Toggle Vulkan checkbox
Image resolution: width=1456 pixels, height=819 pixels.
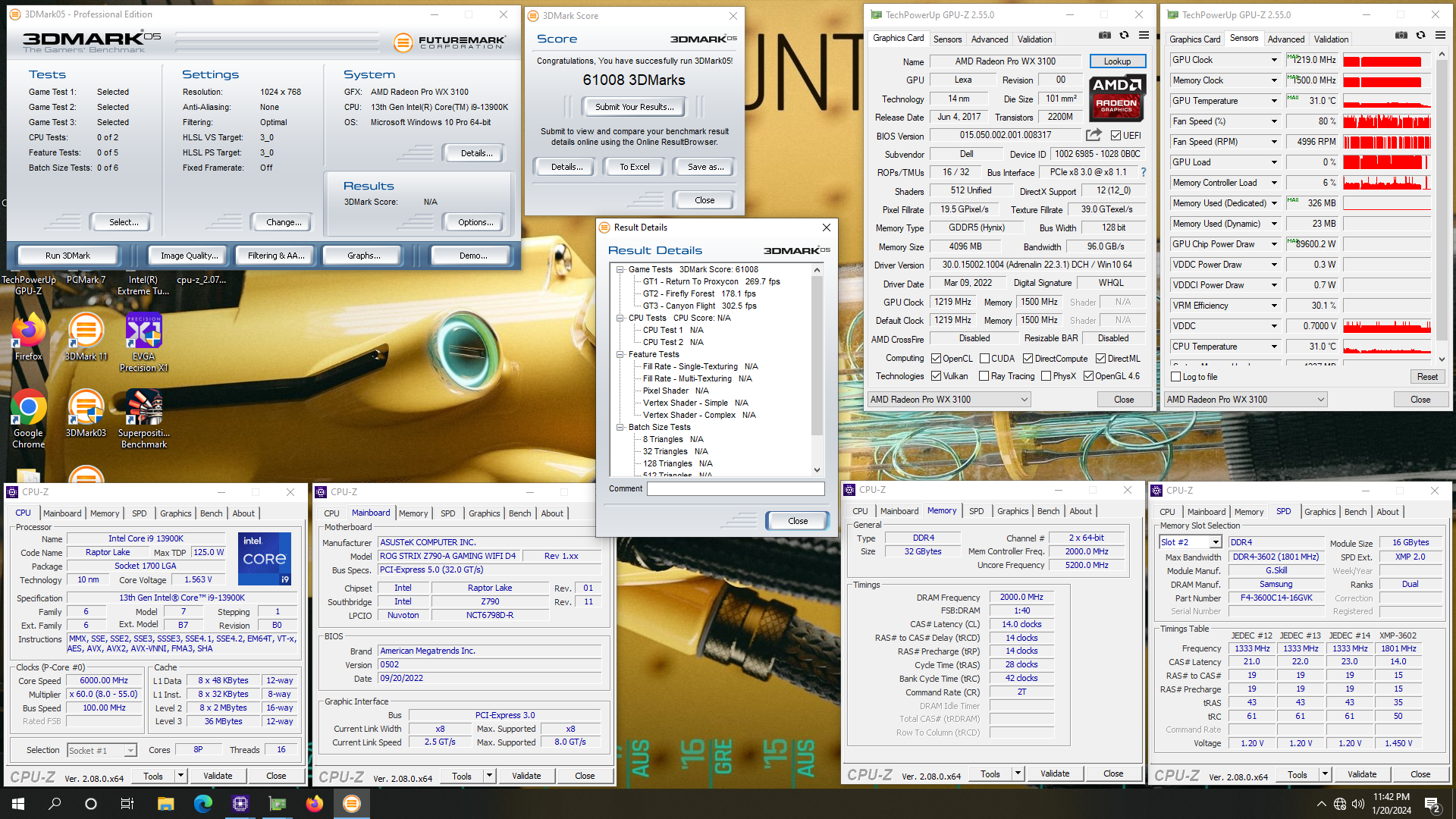click(937, 376)
